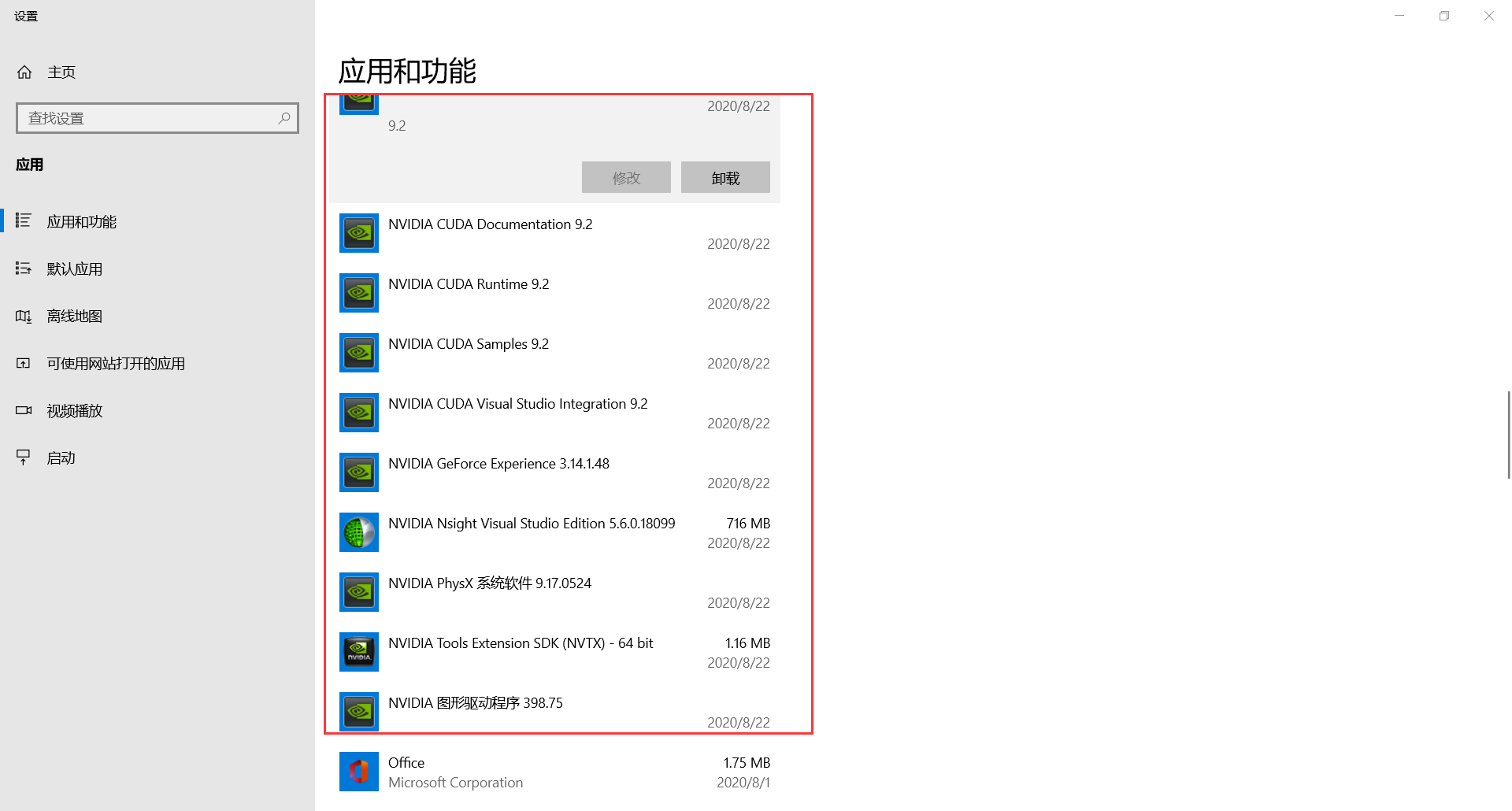This screenshot has height=811, width=1512.
Task: Click the 716 MB size value
Action: point(748,523)
